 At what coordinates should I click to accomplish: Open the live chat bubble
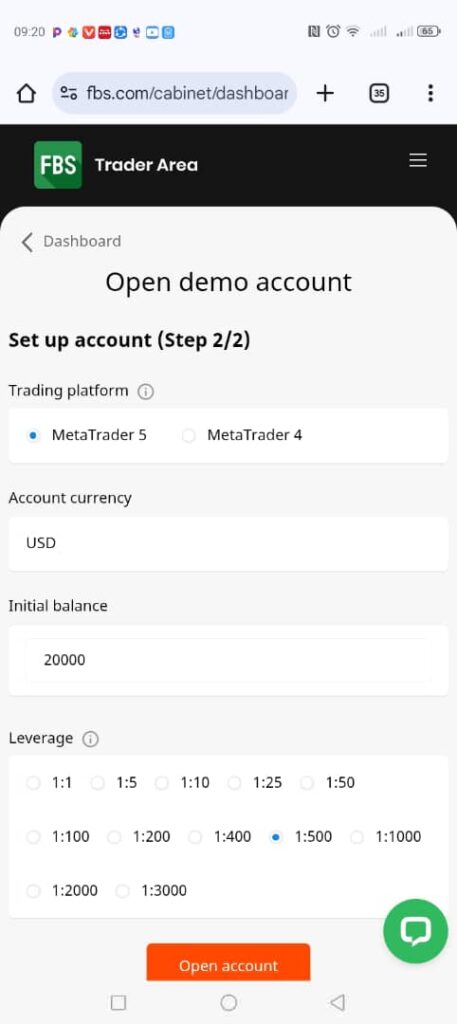416,931
